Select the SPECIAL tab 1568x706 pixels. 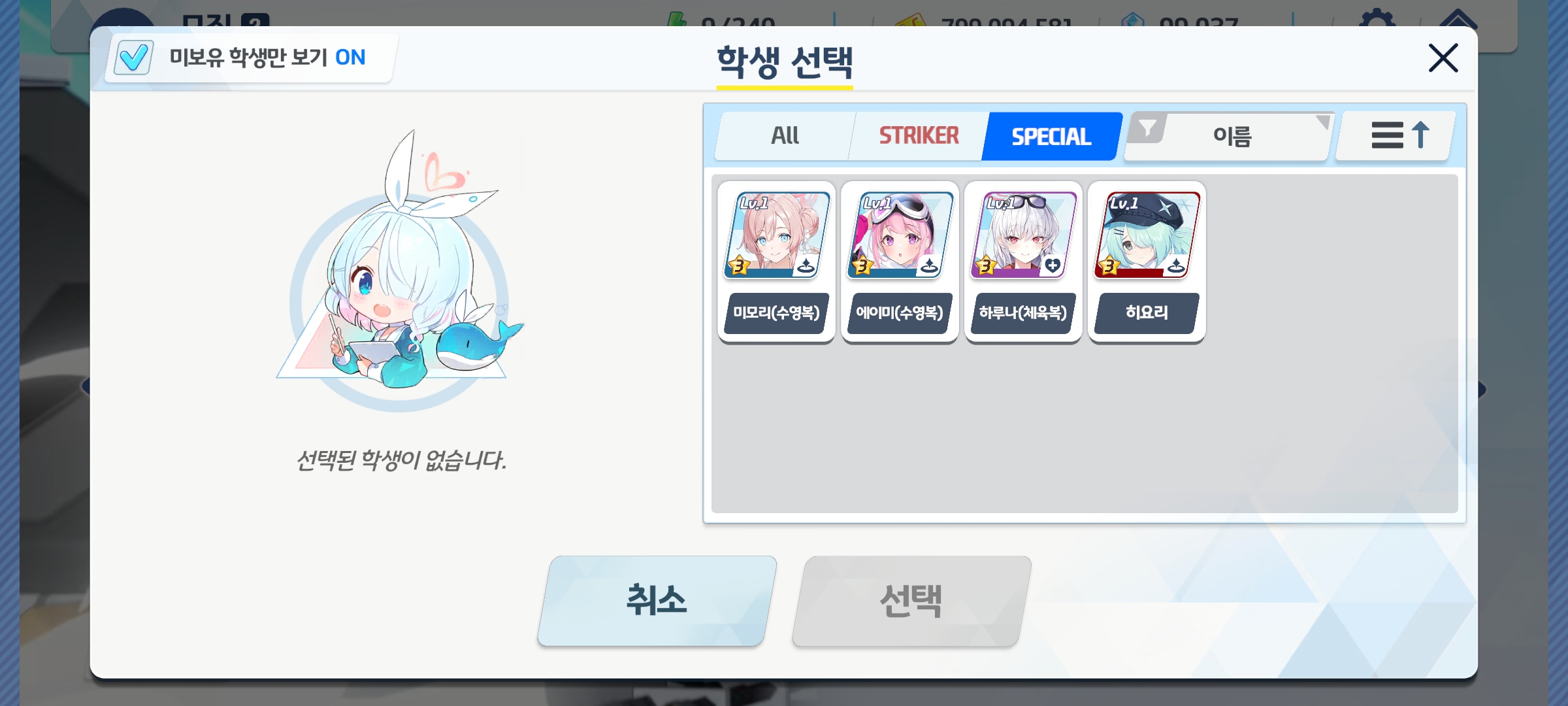click(x=1051, y=136)
